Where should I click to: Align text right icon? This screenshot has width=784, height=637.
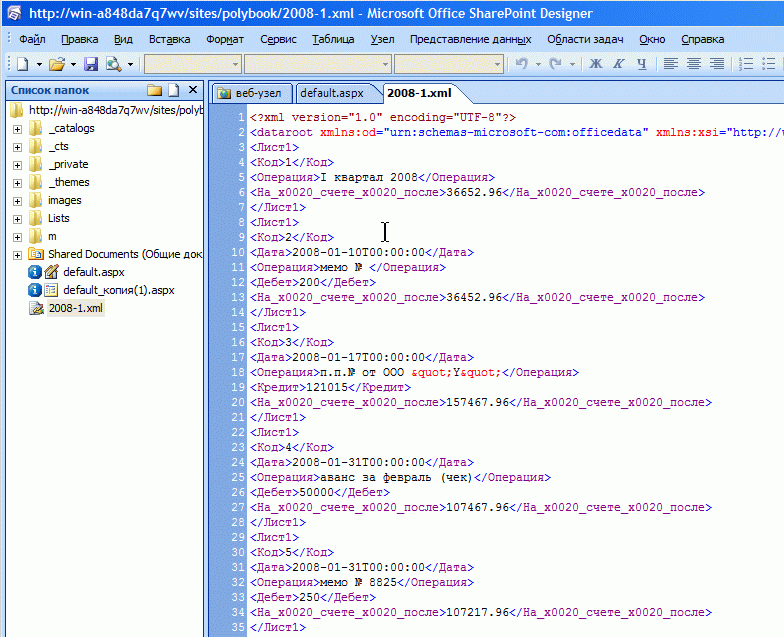tap(716, 64)
